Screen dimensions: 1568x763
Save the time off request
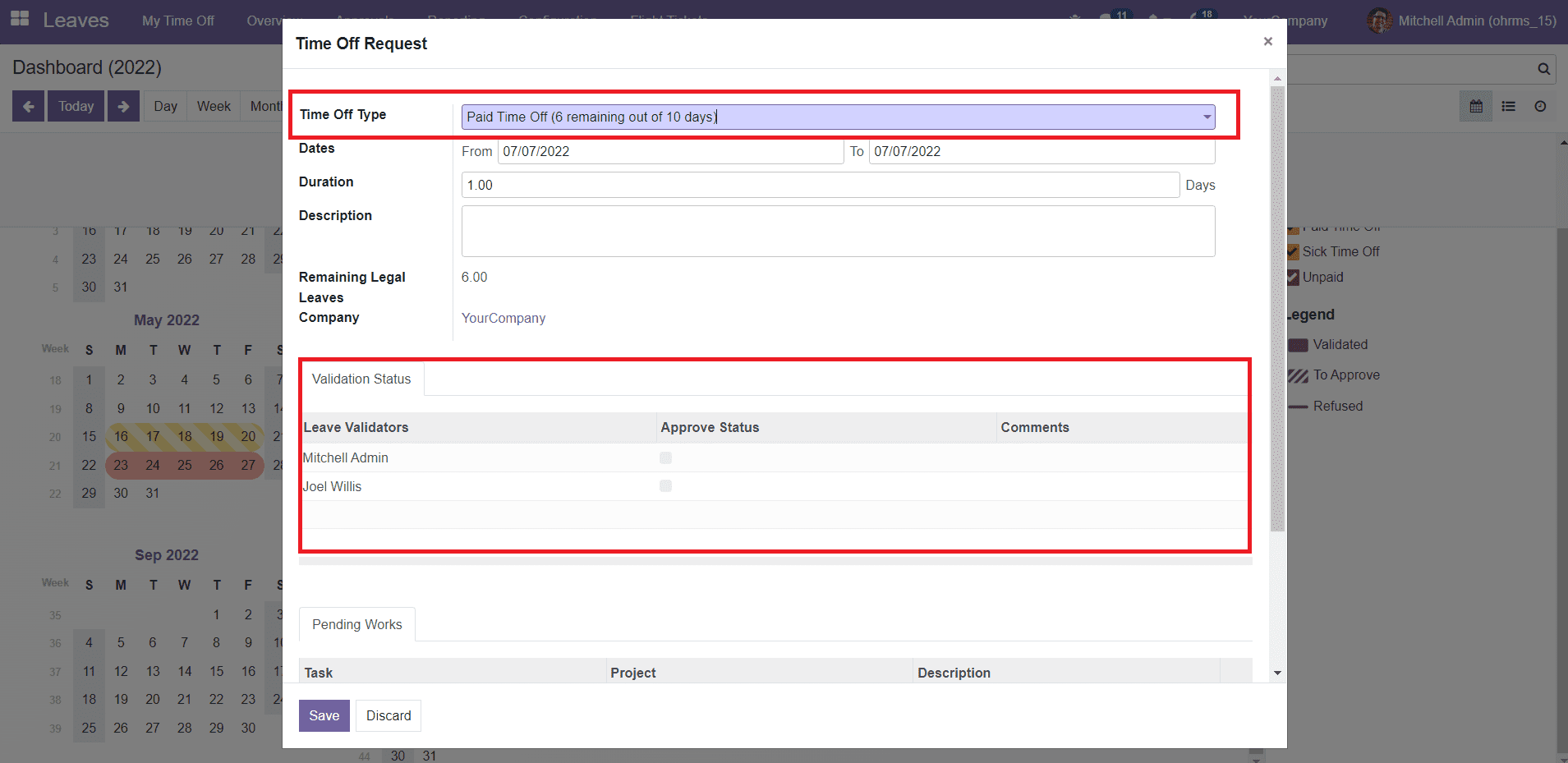pyautogui.click(x=324, y=715)
